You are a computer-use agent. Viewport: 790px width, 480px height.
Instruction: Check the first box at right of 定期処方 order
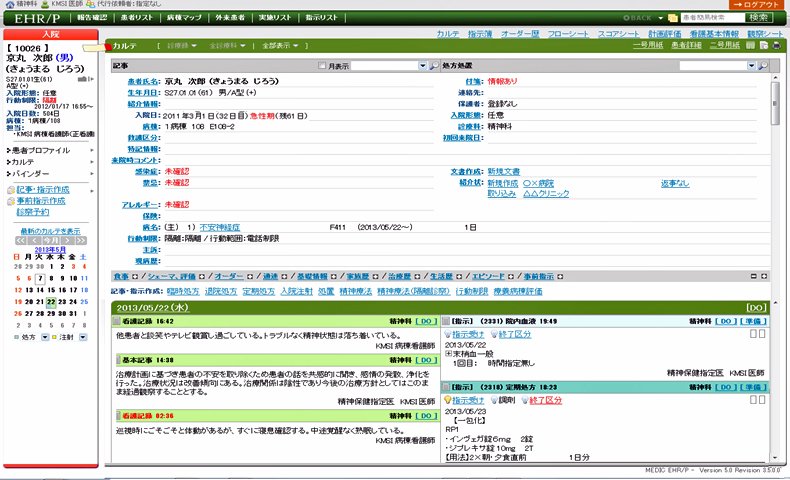753,399
